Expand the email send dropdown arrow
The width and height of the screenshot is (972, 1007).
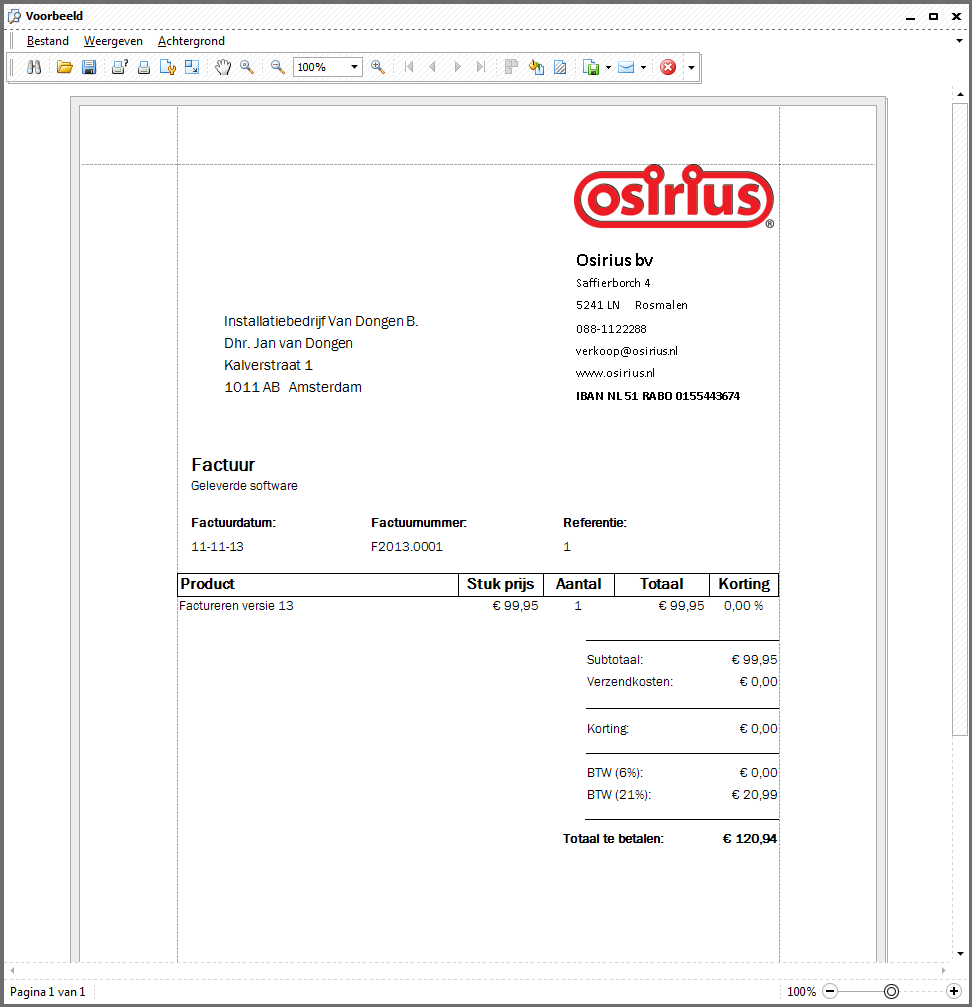click(643, 68)
